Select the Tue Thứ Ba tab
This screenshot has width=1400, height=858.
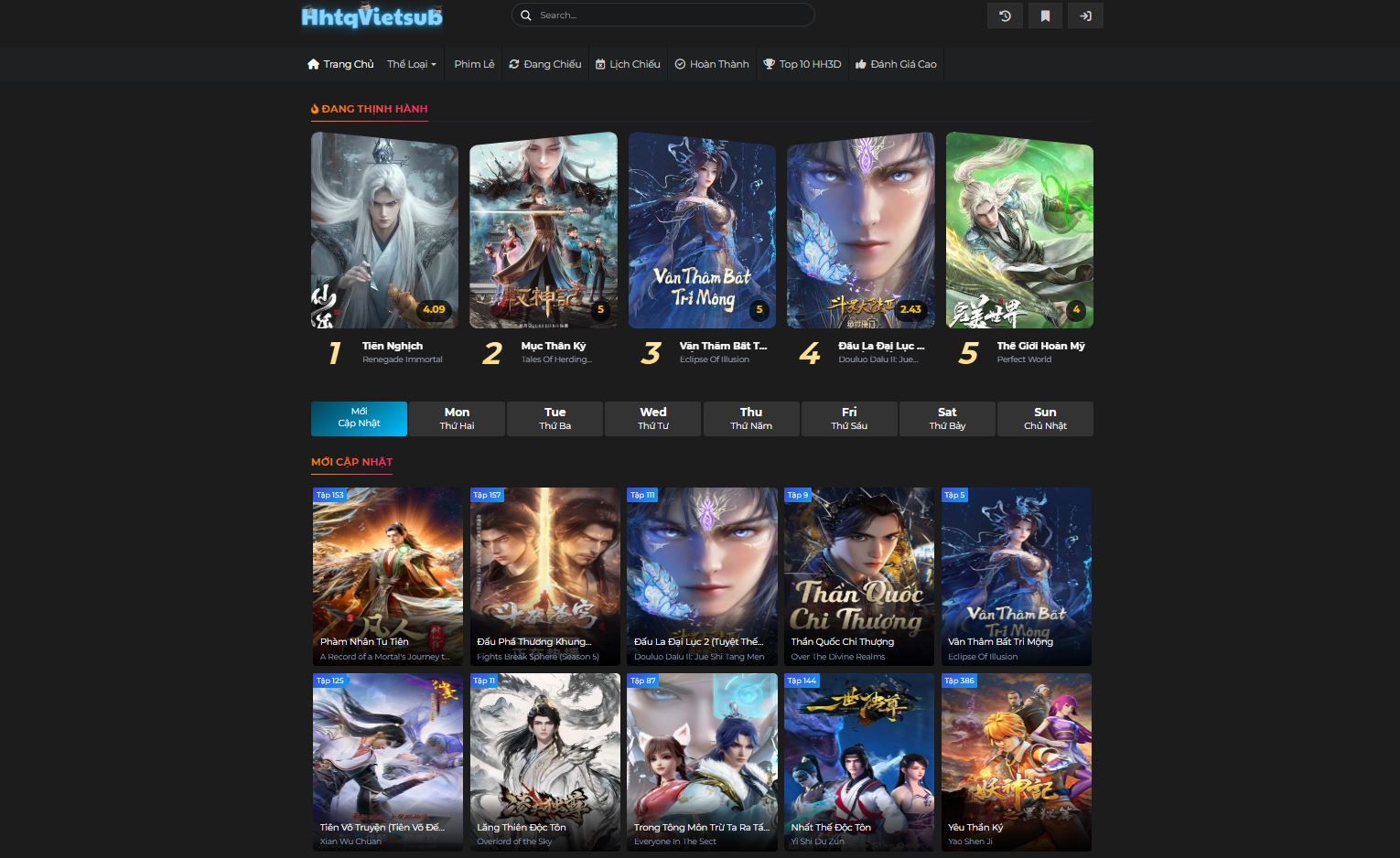pyautogui.click(x=555, y=418)
